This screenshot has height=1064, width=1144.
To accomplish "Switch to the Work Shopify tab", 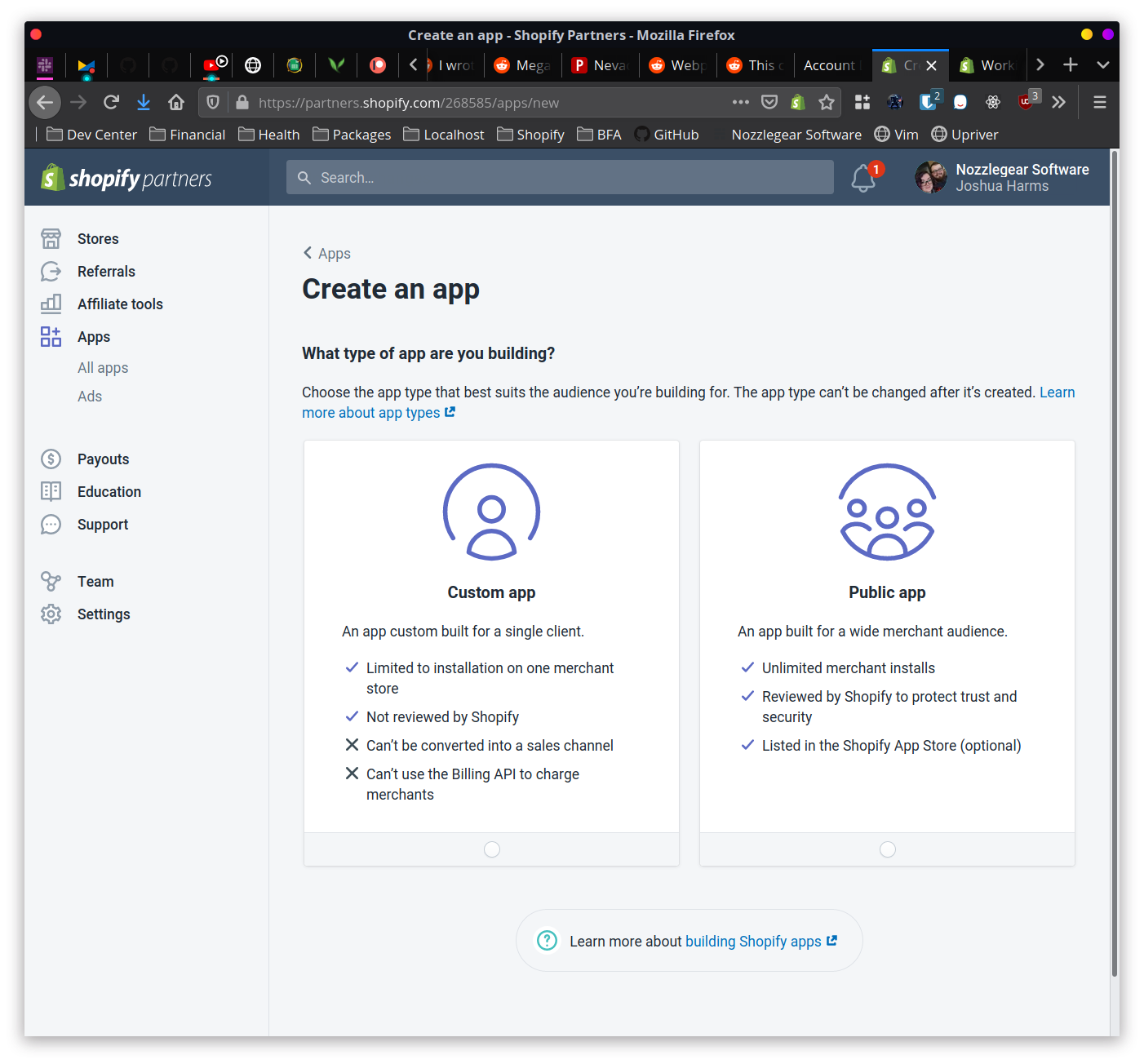I will (987, 65).
